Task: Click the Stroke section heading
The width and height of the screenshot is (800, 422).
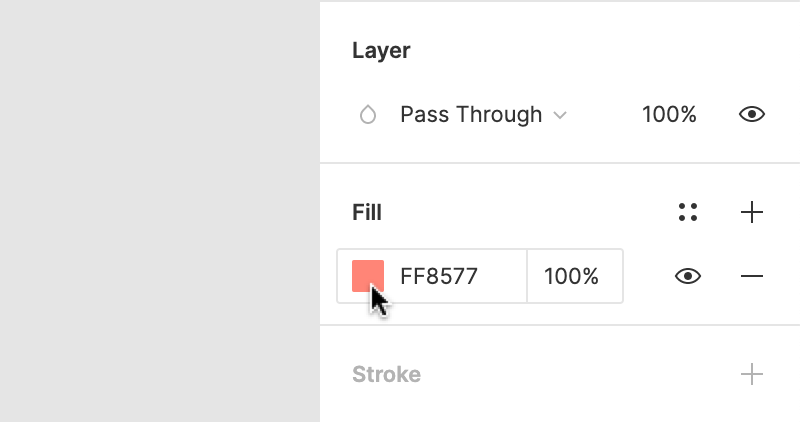Action: [x=386, y=374]
